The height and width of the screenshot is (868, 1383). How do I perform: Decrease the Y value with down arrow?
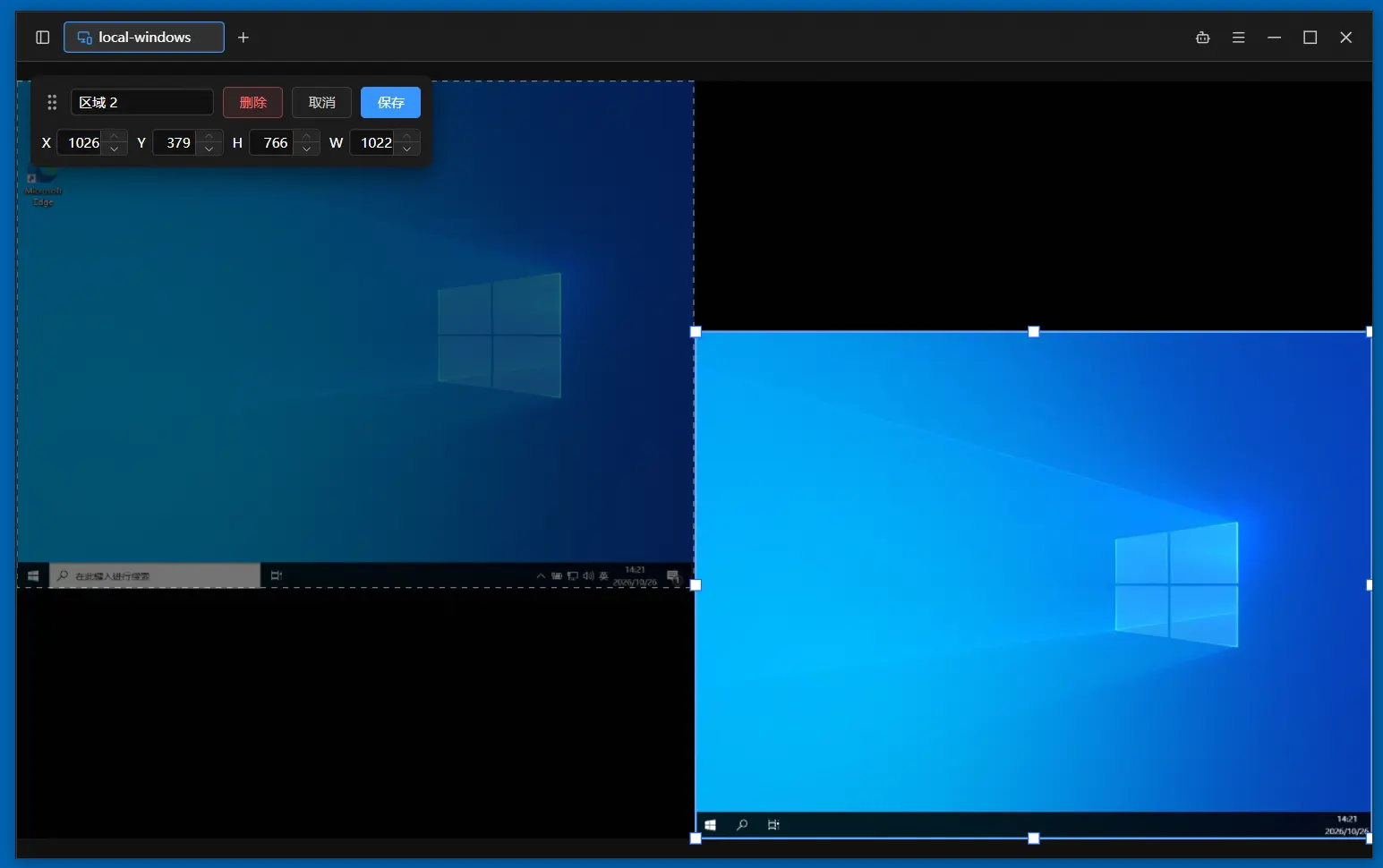click(x=209, y=149)
